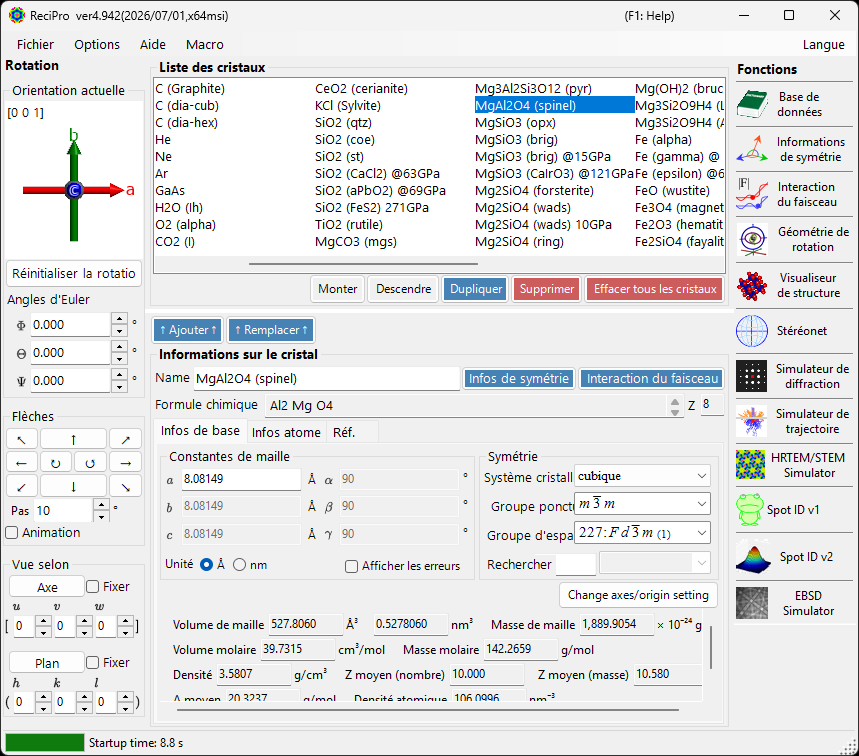859x756 pixels.
Task: Click the Dupliquer button
Action: (476, 289)
